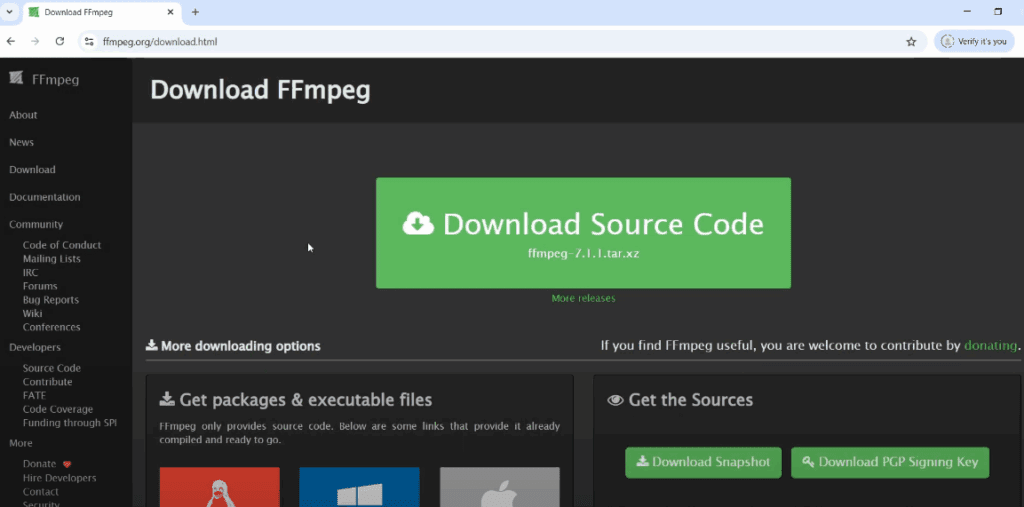Close the Download FFmpeg tab
Viewport: 1024px width, 507px height.
(171, 12)
